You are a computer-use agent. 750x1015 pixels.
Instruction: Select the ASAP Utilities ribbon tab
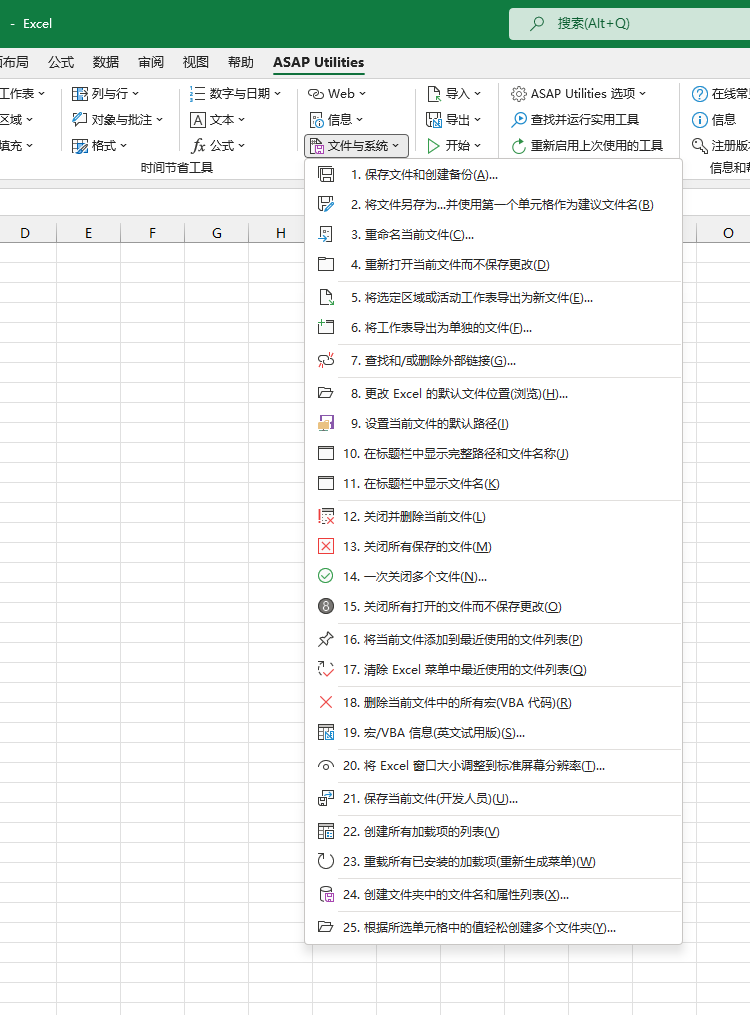(318, 62)
